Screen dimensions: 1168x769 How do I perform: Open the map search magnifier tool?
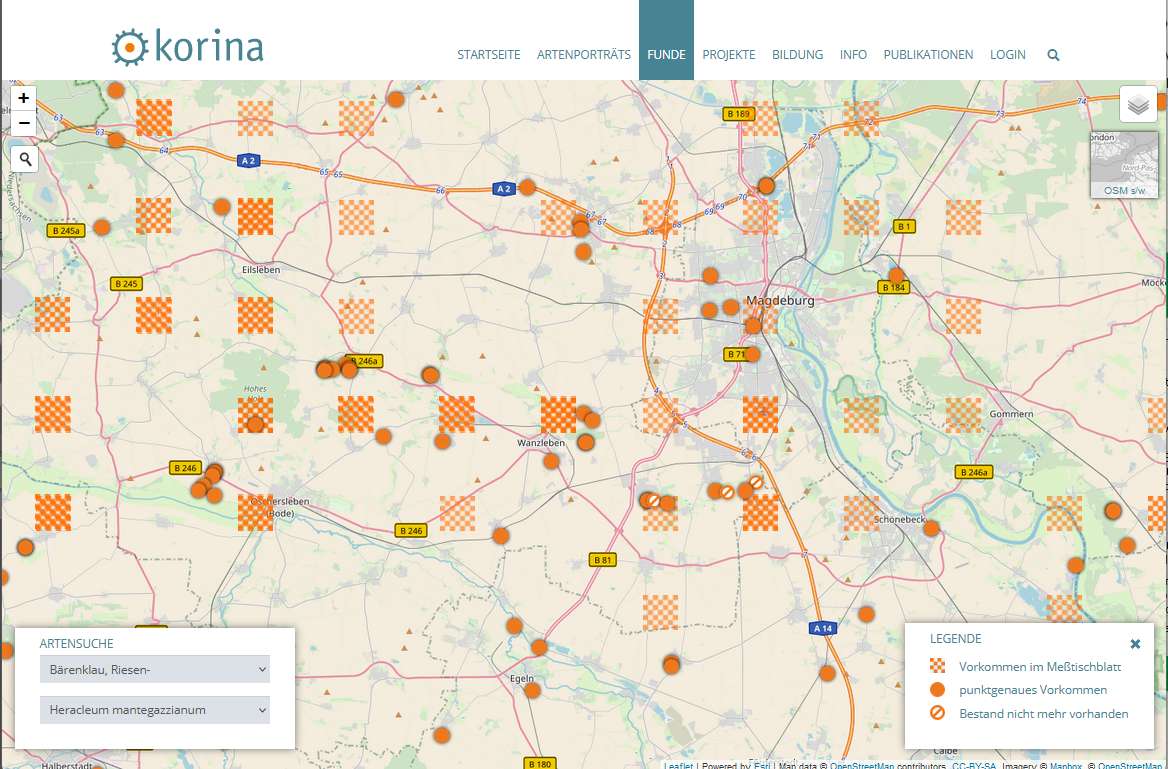point(24,159)
